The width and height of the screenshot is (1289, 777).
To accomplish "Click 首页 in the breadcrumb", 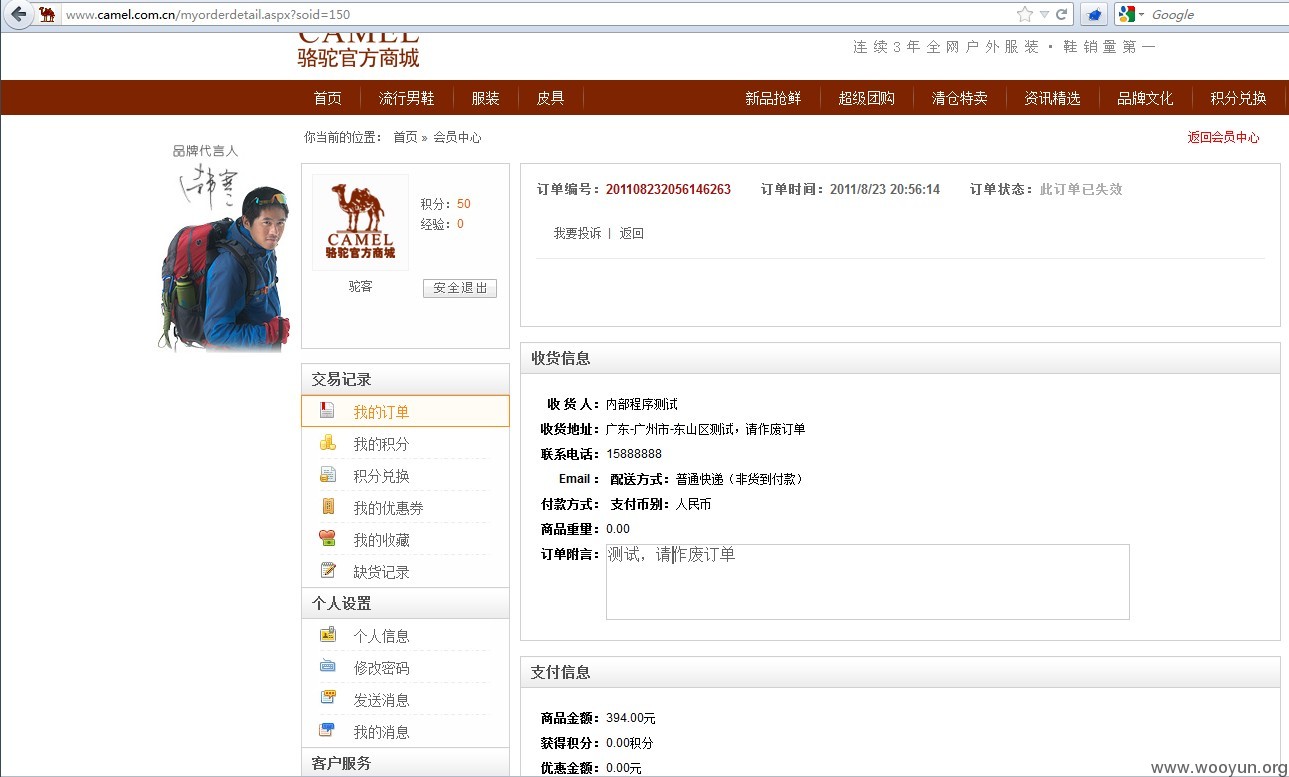I will point(405,137).
